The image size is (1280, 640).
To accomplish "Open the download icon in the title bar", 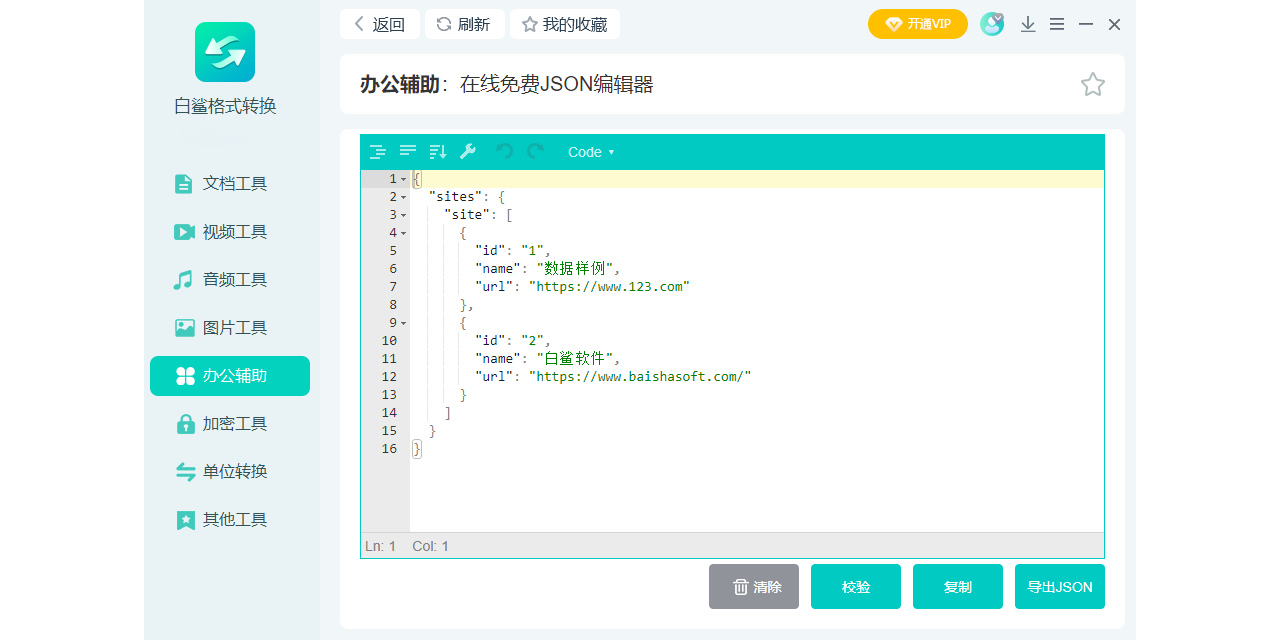I will pos(1027,25).
